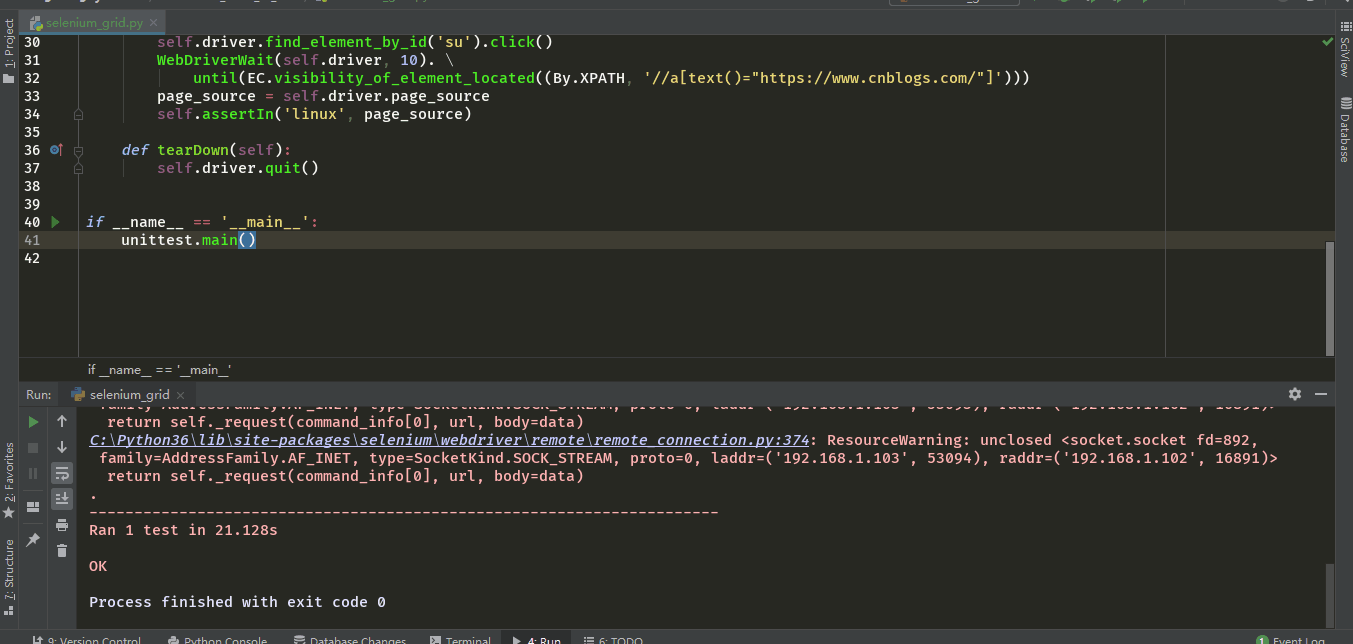1353x644 pixels.
Task: Click the Stop process square icon
Action: point(33,448)
